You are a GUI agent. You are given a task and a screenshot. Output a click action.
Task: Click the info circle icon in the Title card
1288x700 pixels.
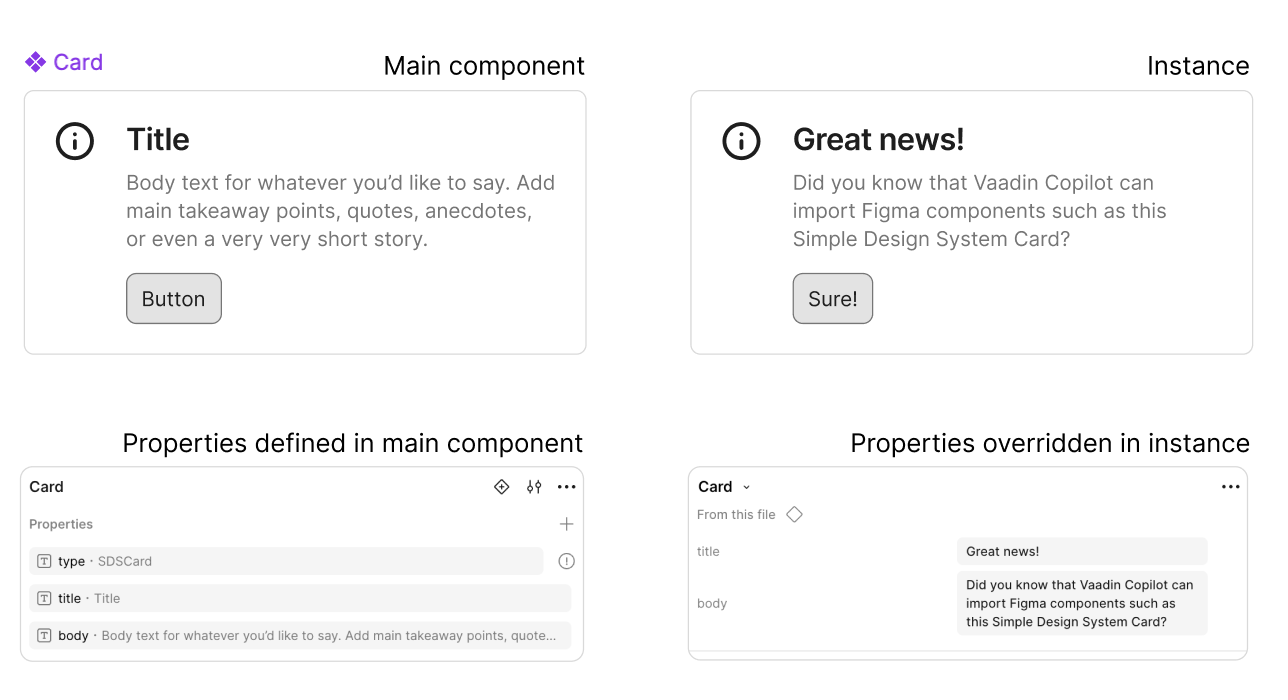[74, 141]
